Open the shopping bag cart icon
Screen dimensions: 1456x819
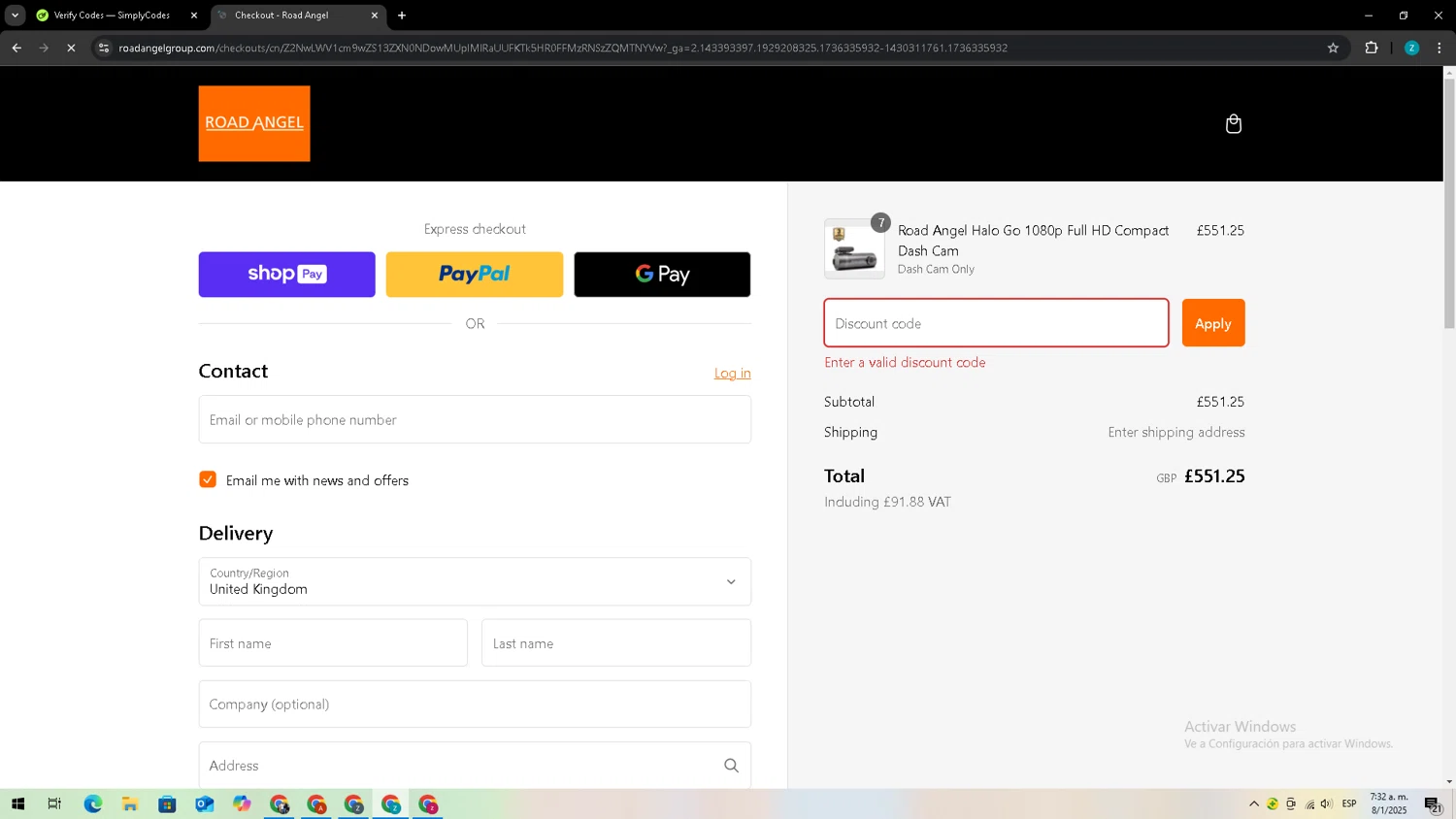1233,124
